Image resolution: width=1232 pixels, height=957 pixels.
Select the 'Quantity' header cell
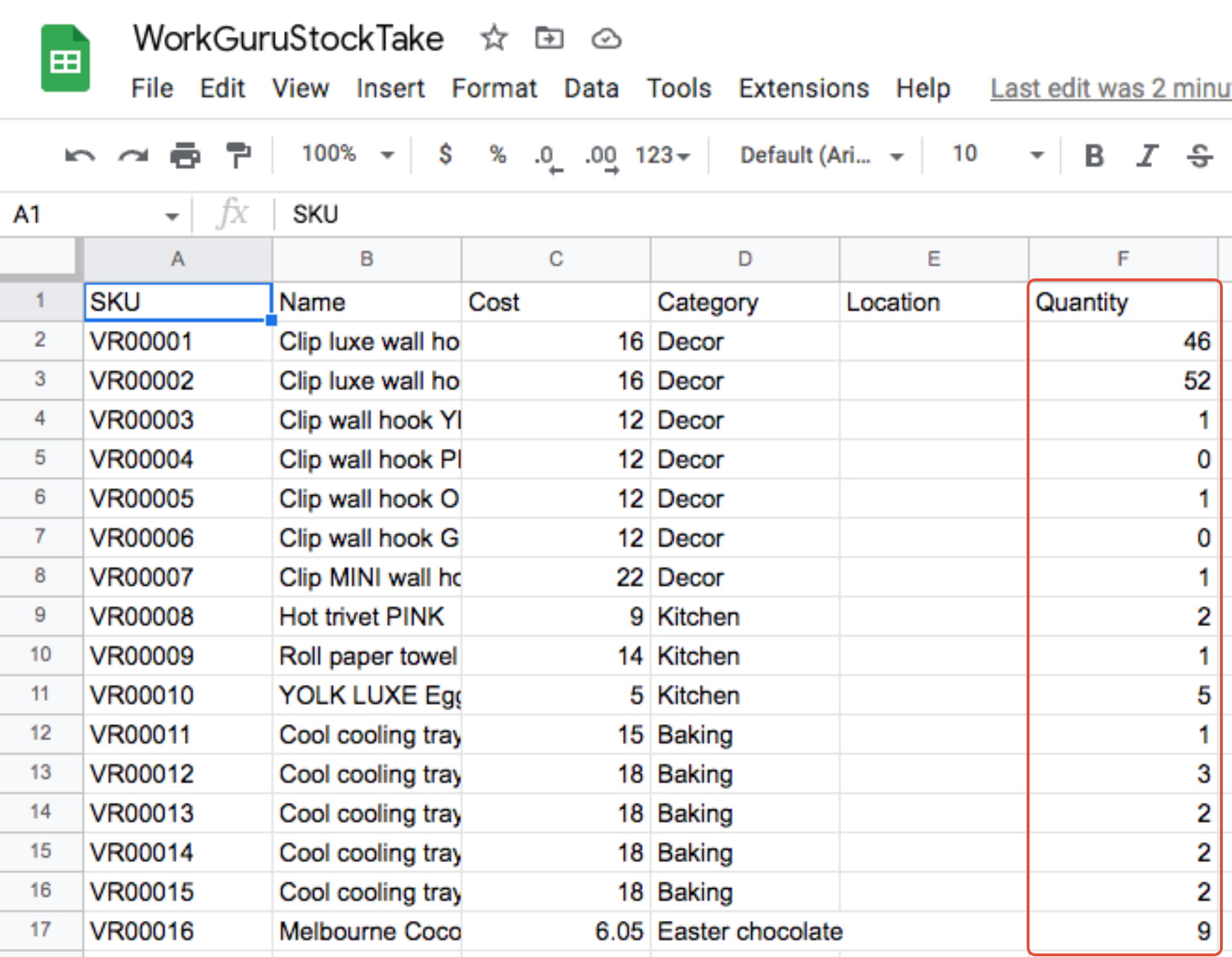[1123, 302]
